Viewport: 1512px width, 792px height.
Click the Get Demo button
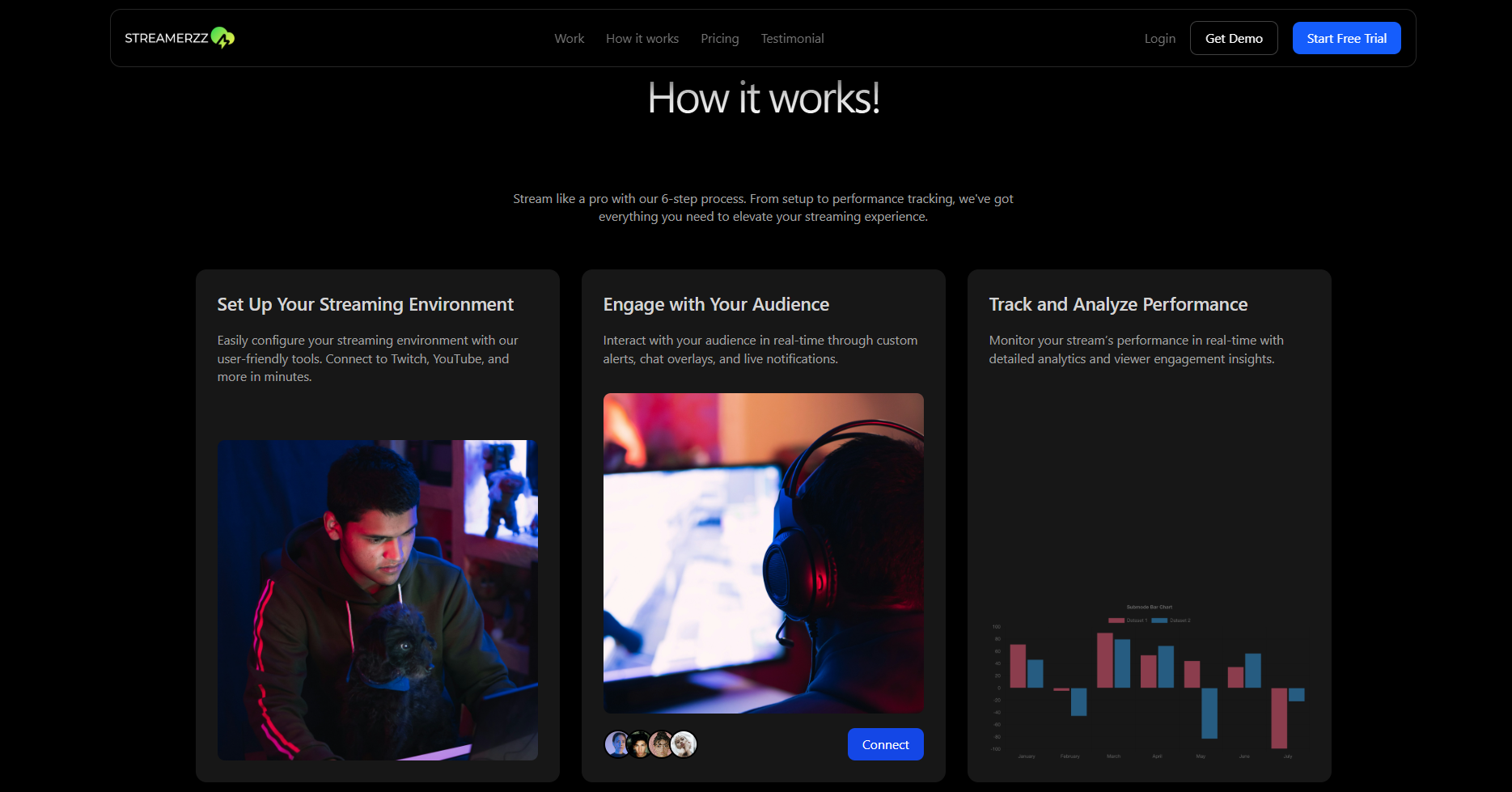tap(1234, 38)
